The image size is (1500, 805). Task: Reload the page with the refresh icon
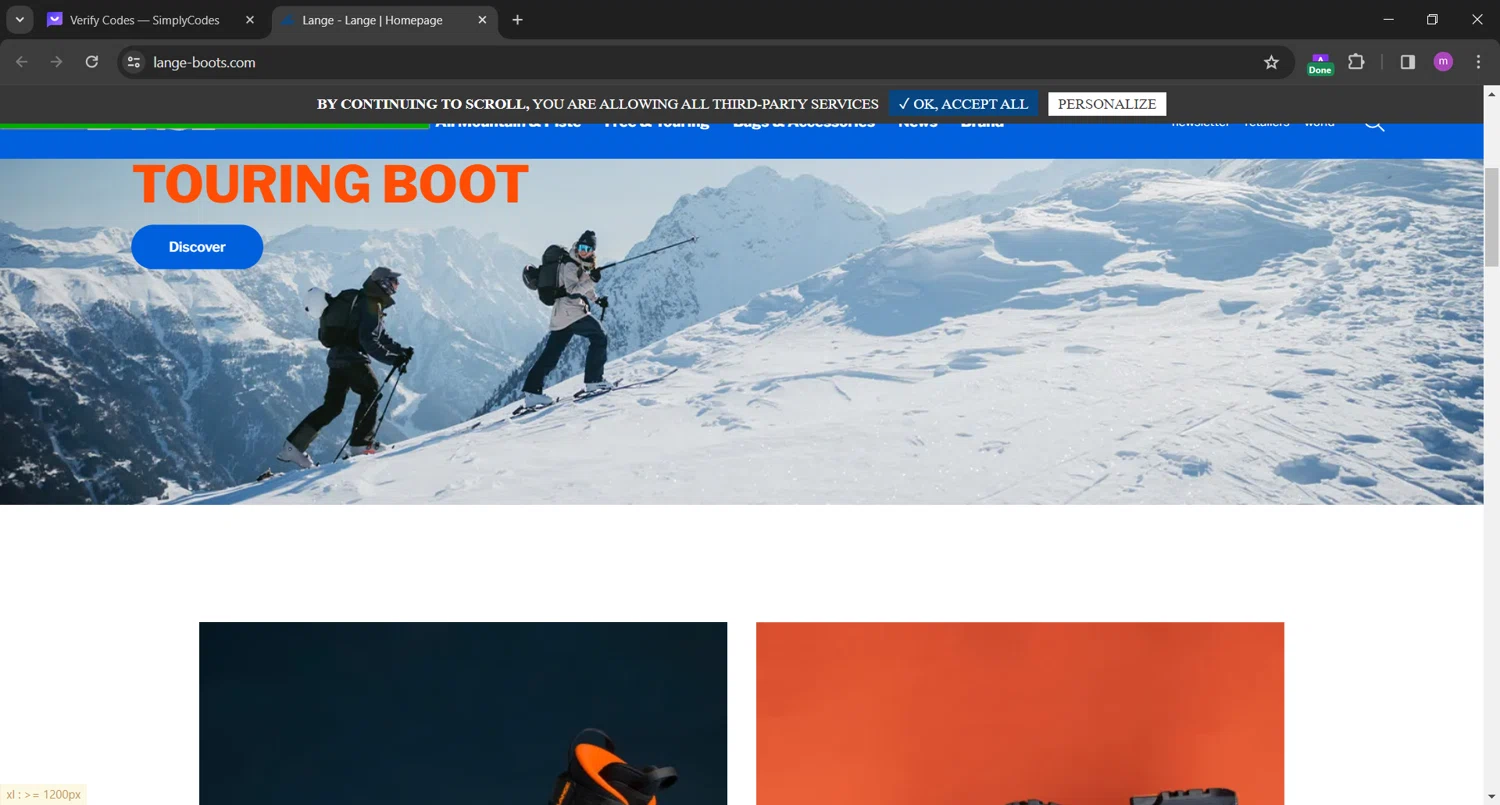tap(91, 62)
